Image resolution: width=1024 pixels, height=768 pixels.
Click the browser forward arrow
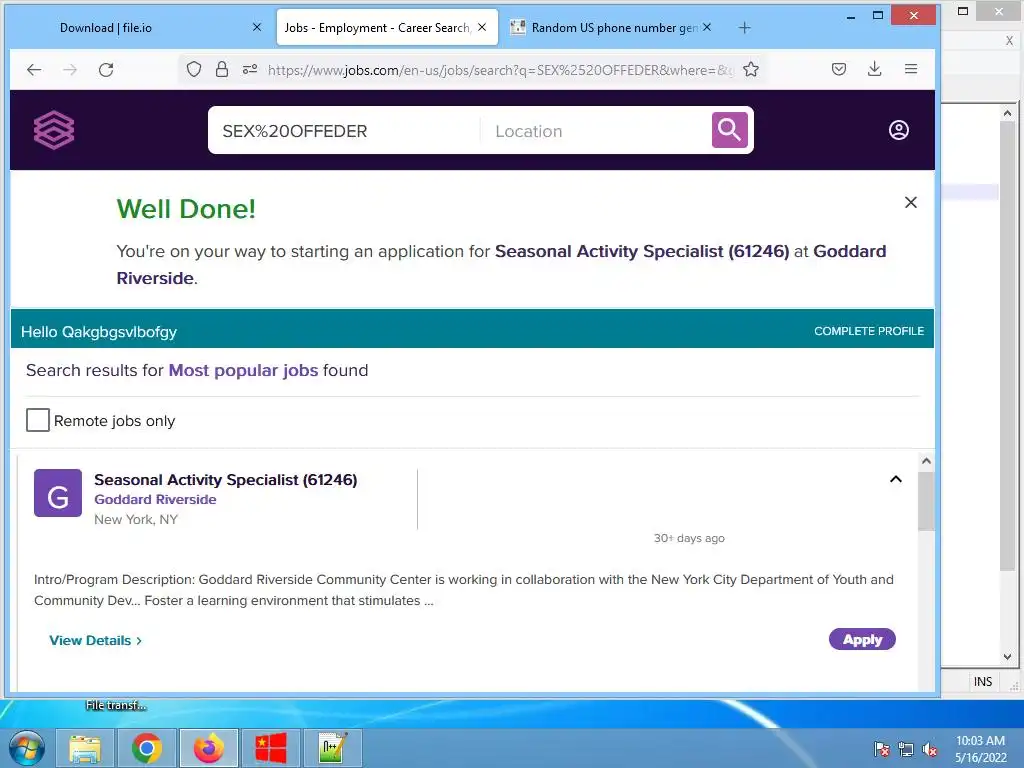(70, 69)
